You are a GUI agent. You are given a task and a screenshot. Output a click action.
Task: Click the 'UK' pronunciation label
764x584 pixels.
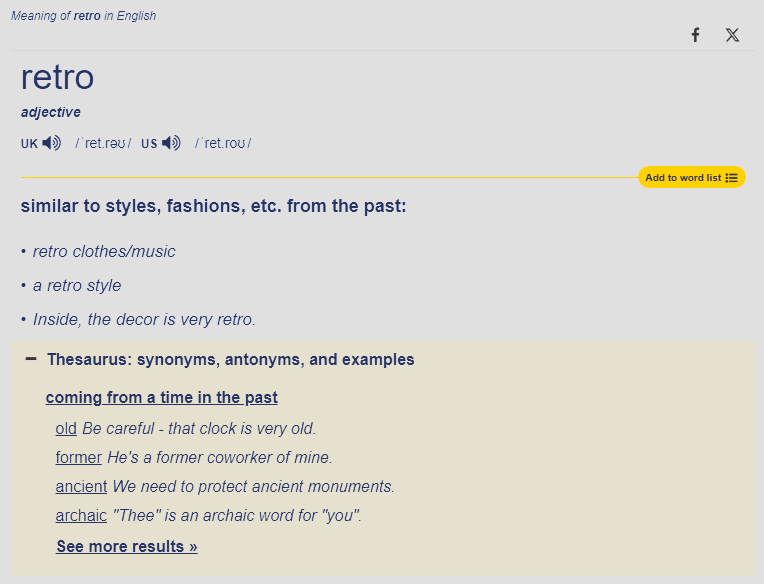pos(29,144)
